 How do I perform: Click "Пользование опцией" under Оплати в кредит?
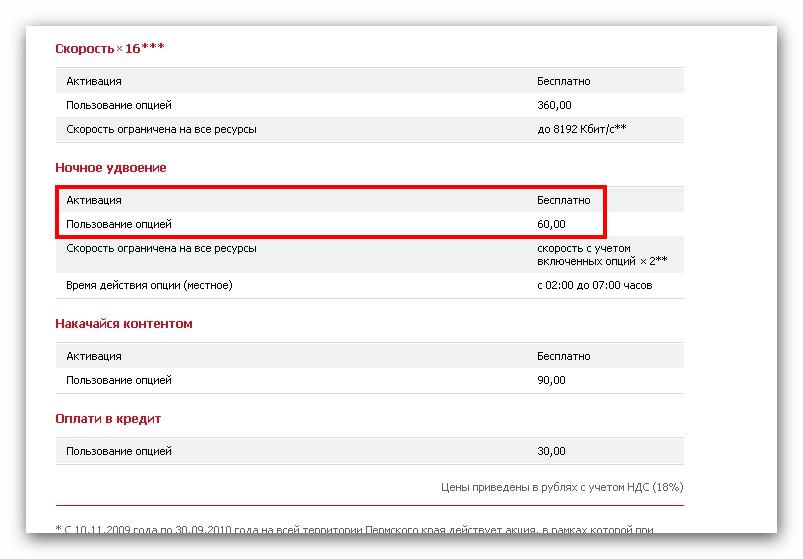(x=119, y=451)
